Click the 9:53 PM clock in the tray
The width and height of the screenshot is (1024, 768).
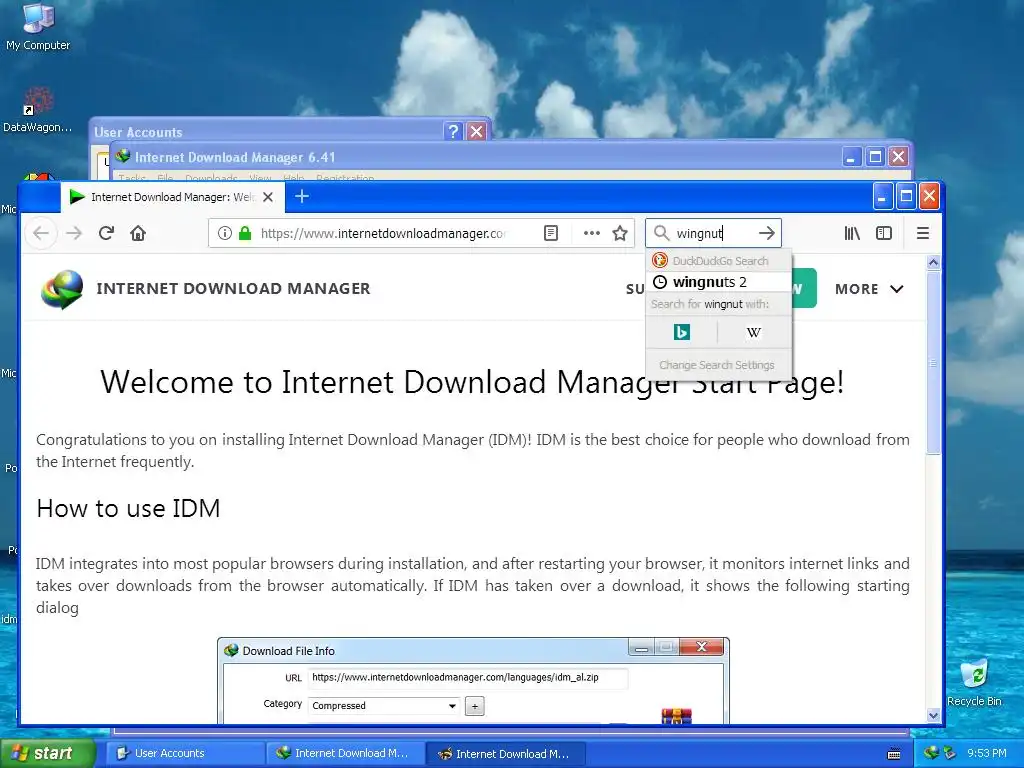coord(987,754)
